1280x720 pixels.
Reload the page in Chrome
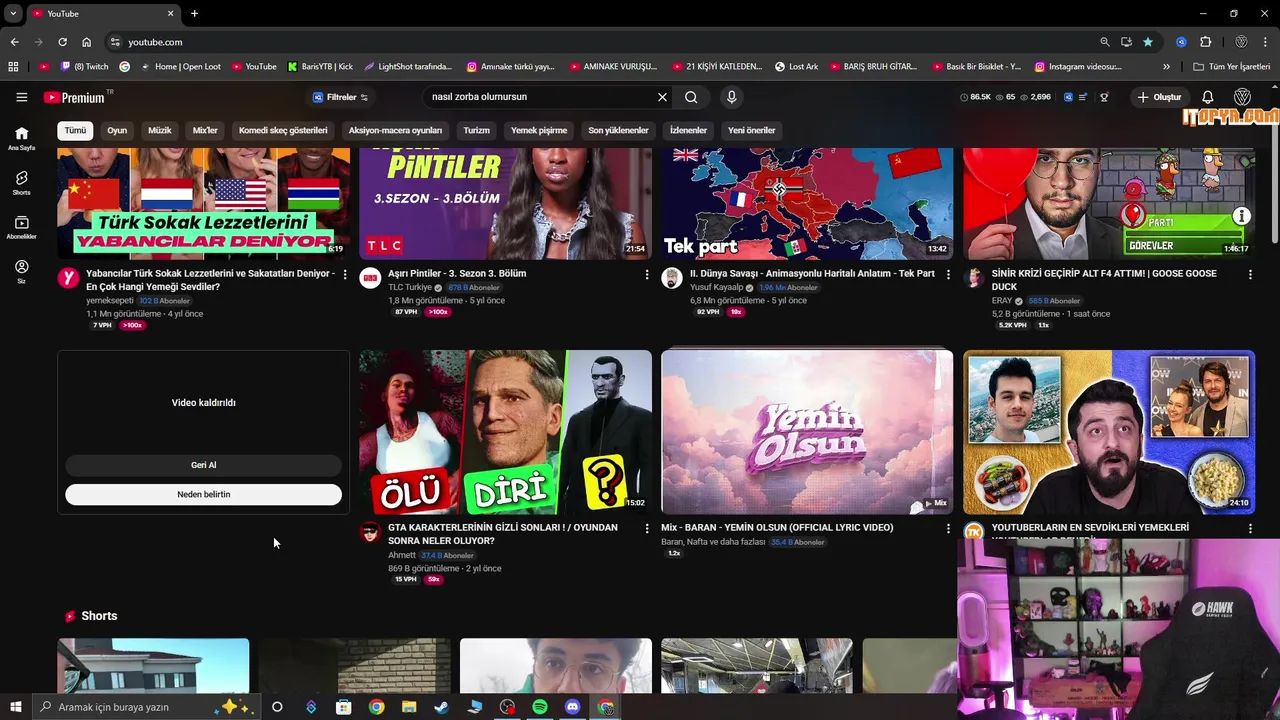click(62, 42)
